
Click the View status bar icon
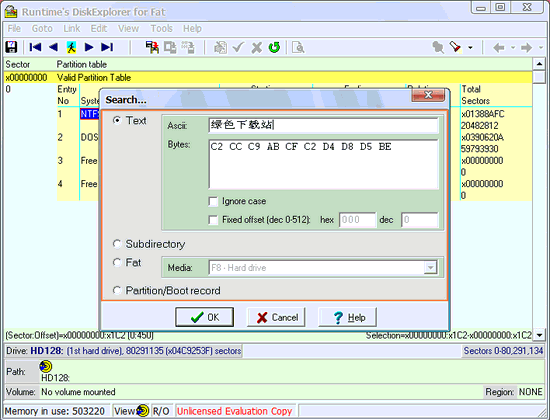143,411
